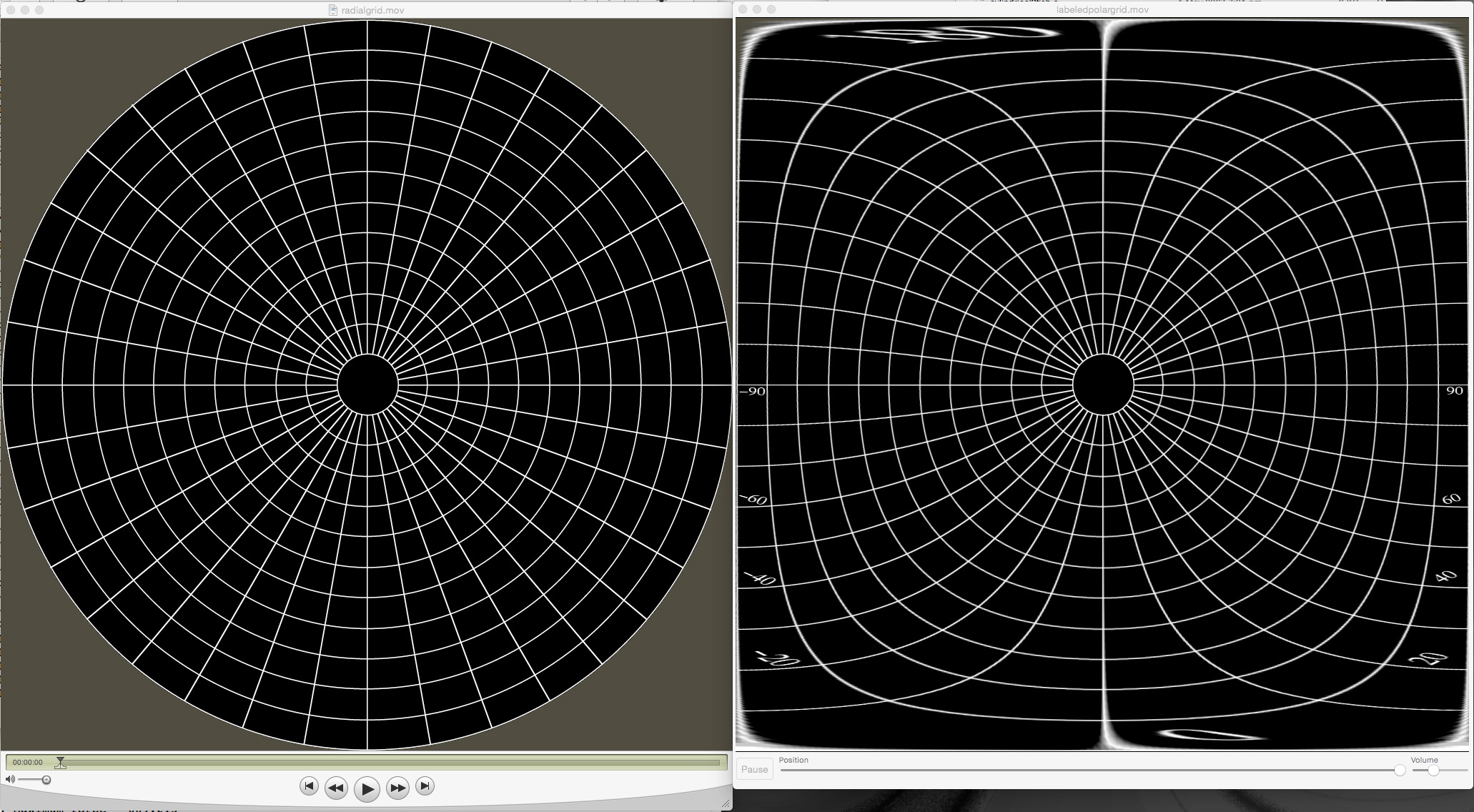The height and width of the screenshot is (812, 1474).
Task: Play the radialgrid.mov movie
Action: (367, 789)
